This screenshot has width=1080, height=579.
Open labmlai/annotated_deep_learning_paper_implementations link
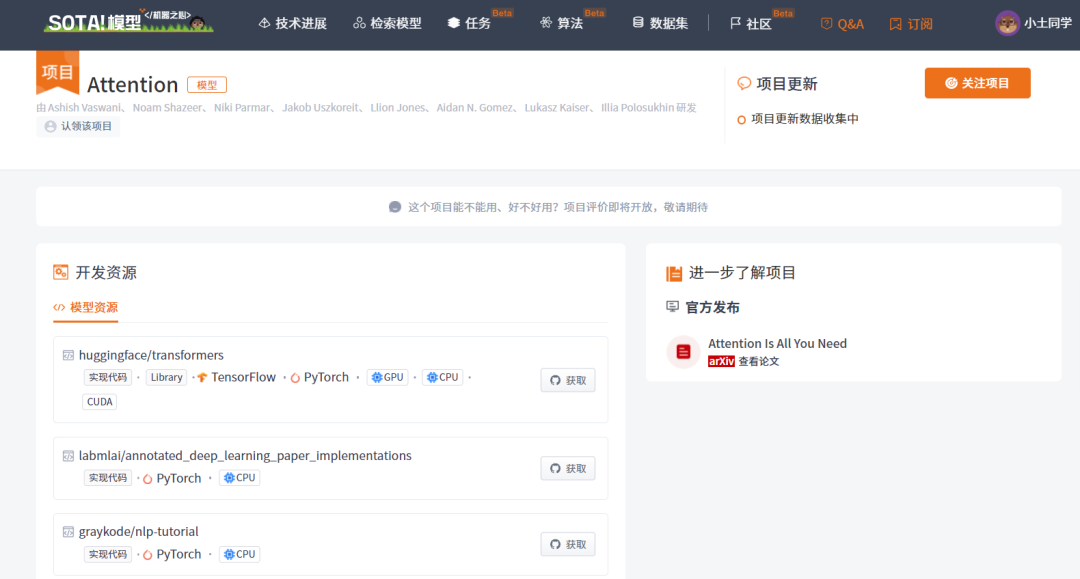(x=245, y=456)
